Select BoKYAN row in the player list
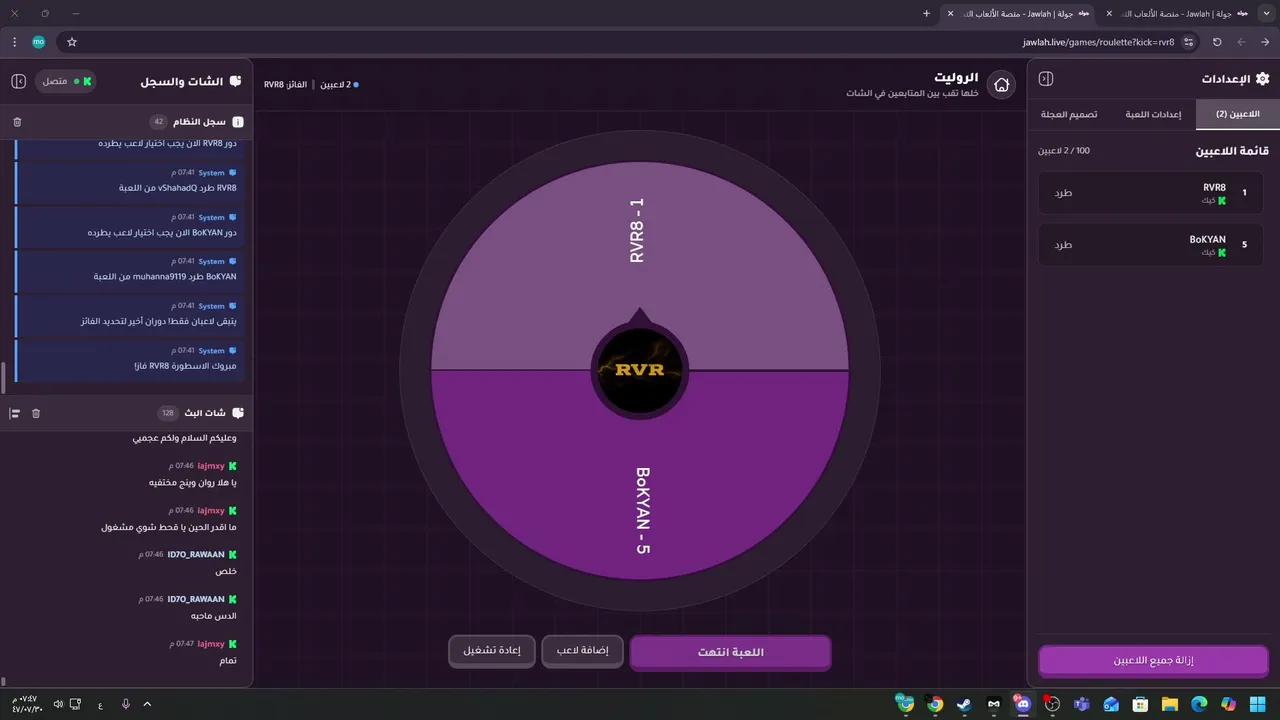Screen dimensions: 1280x720 1150,245
